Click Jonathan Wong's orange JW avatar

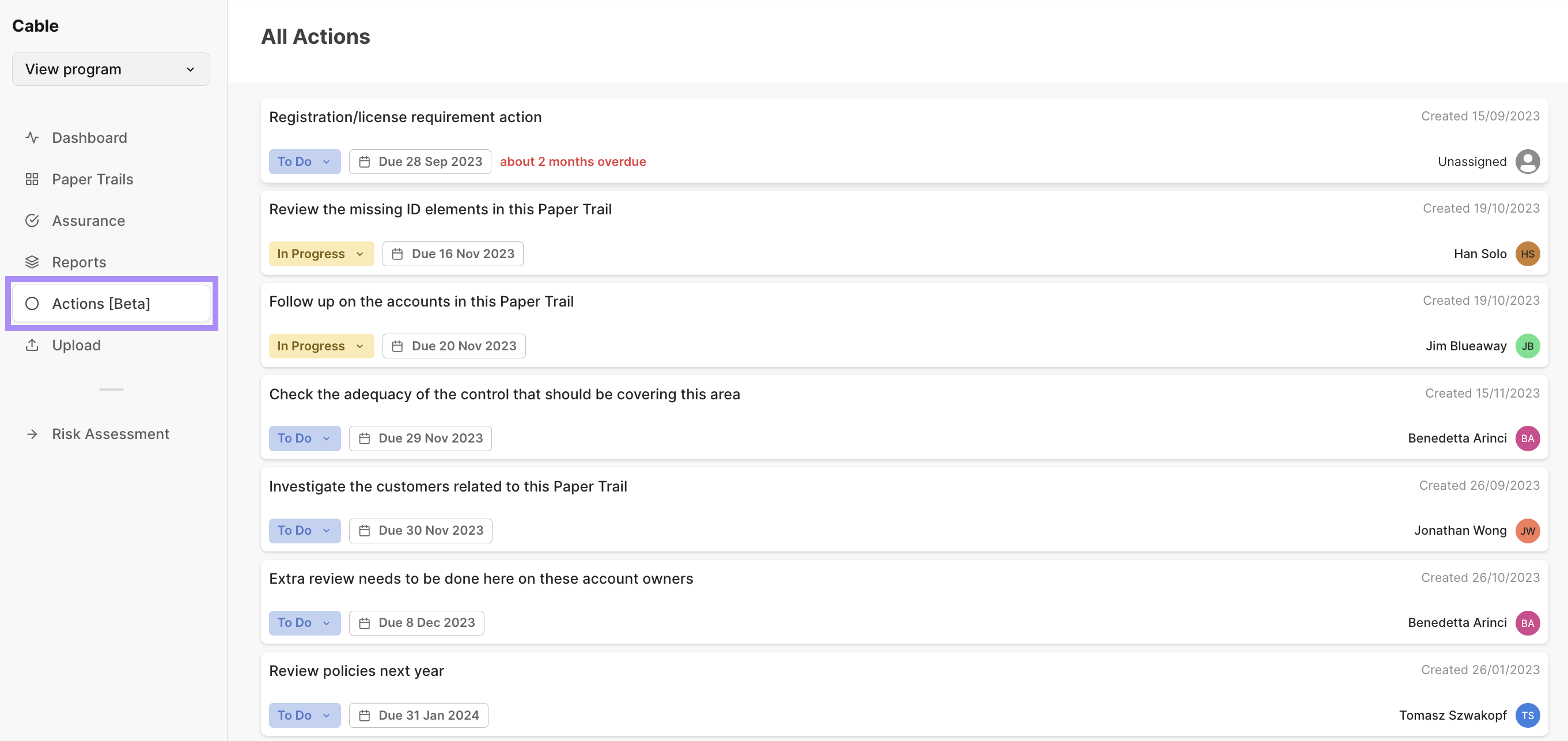coord(1527,530)
